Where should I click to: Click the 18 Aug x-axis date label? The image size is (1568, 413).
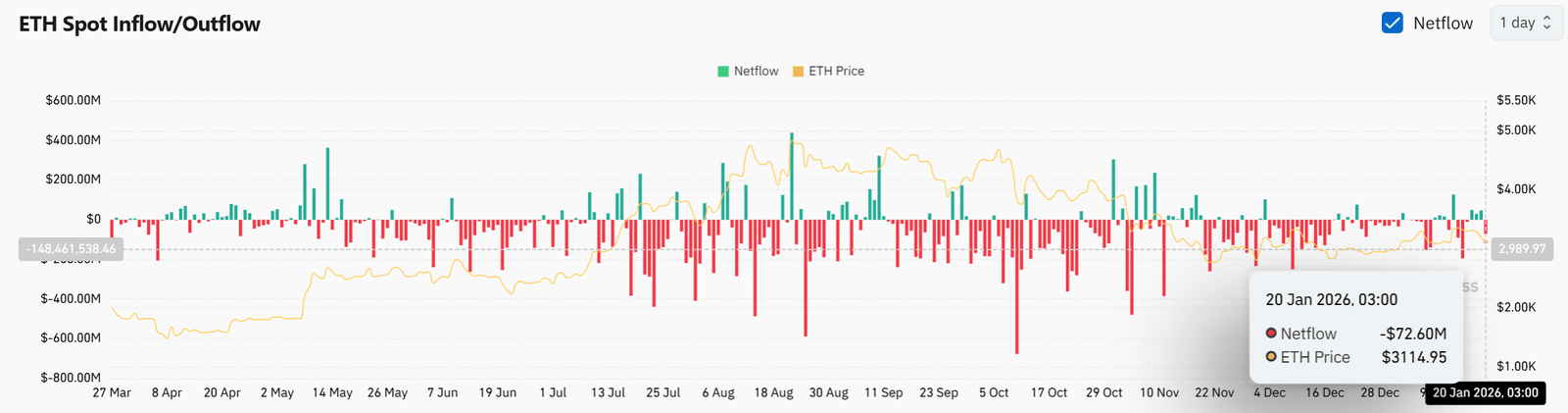[x=773, y=392]
